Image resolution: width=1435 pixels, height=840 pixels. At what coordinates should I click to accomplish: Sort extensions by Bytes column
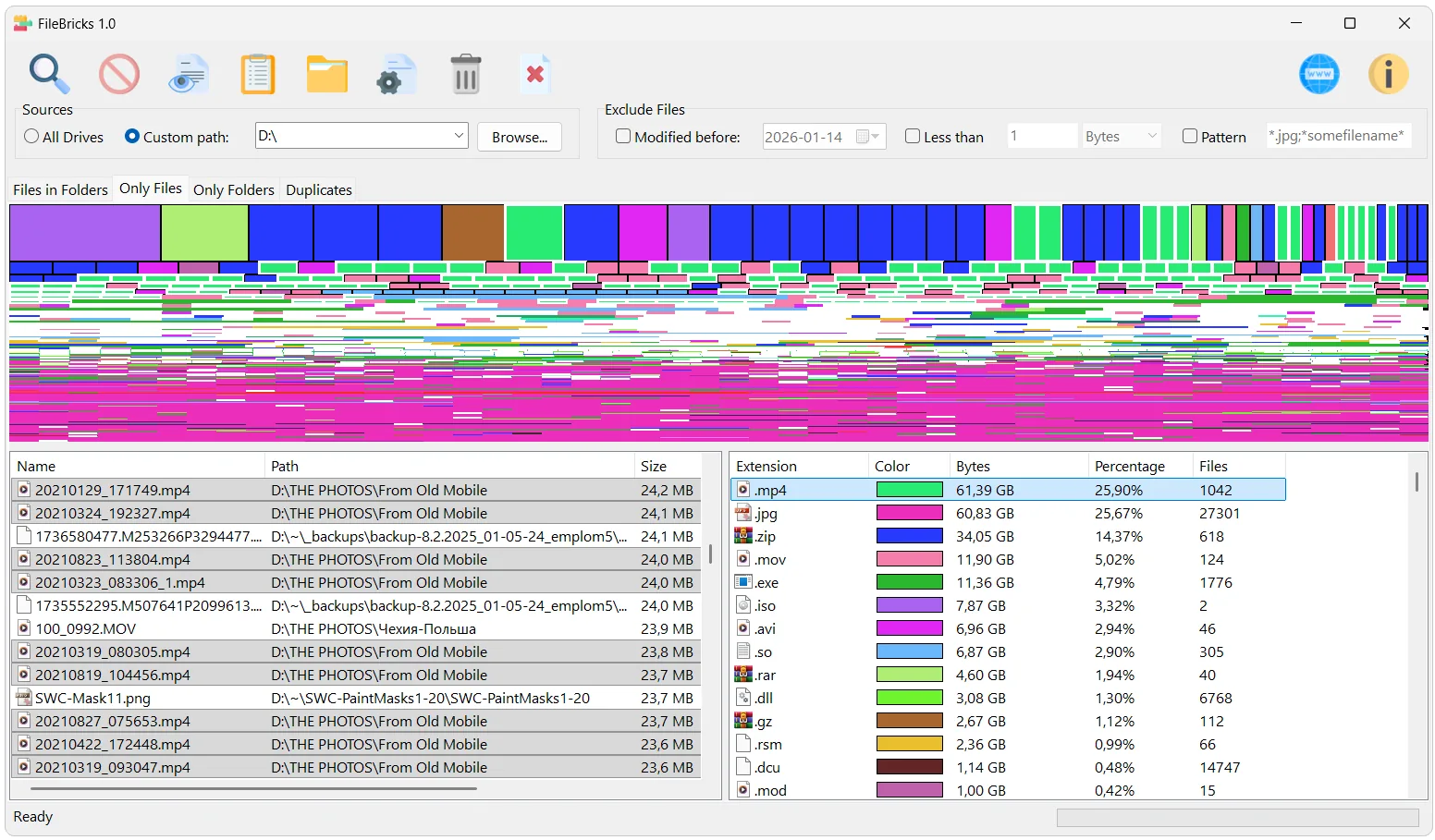click(x=1018, y=467)
